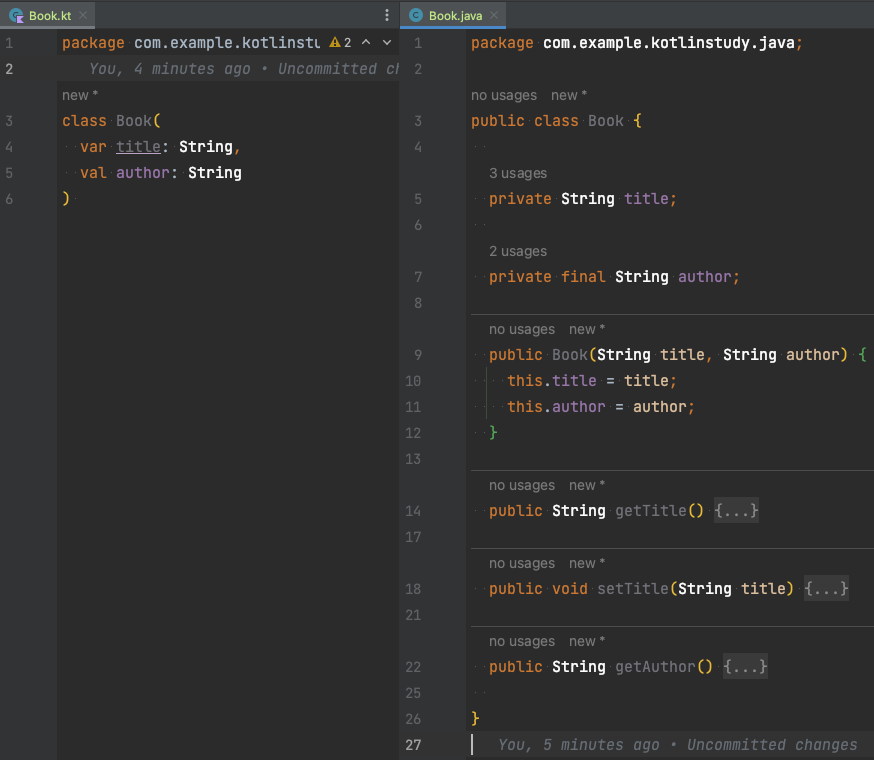Image resolution: width=874 pixels, height=760 pixels.
Task: Open the '2 usages' hint above author field
Action: [x=518, y=251]
